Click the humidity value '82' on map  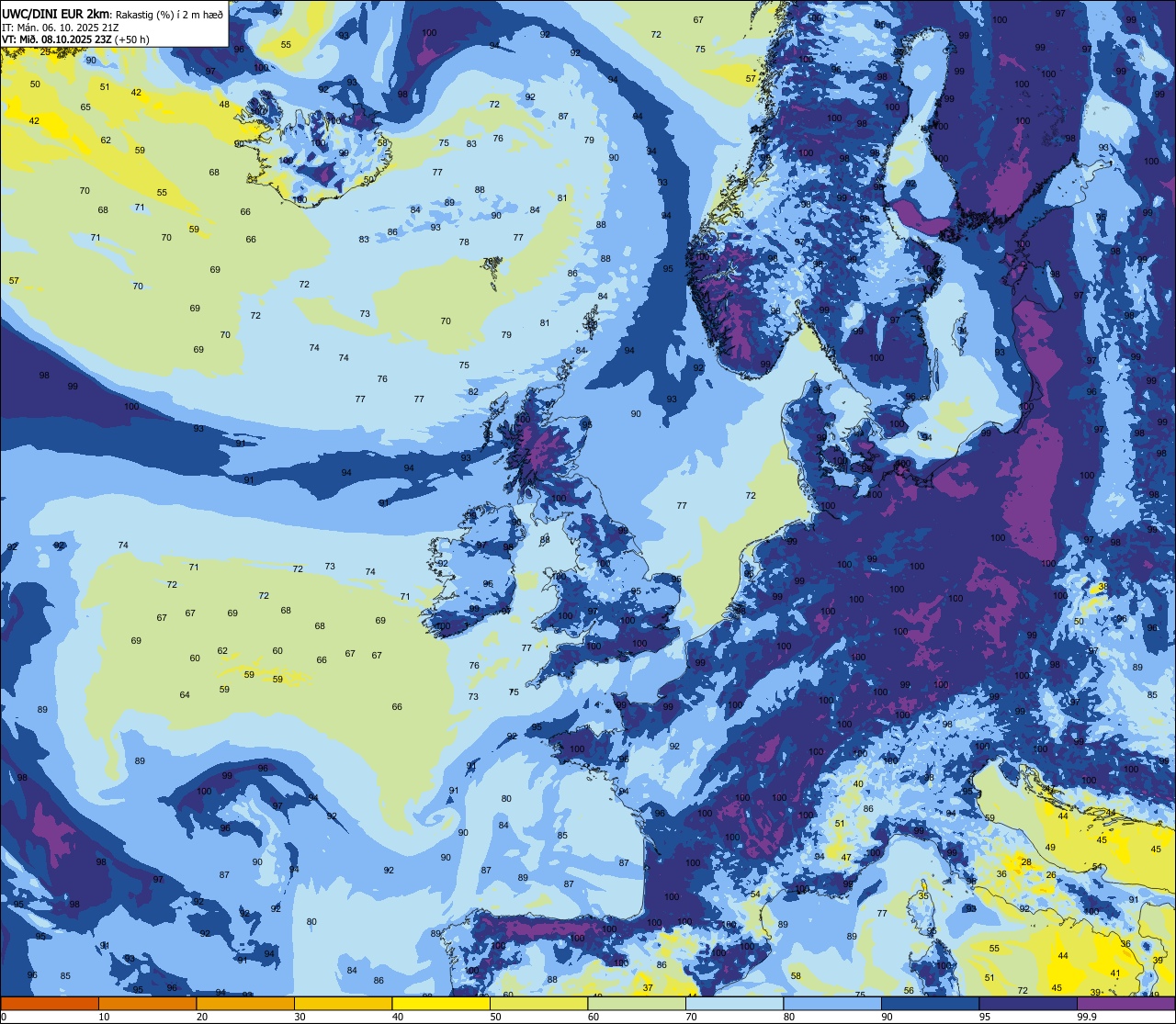coord(473,392)
